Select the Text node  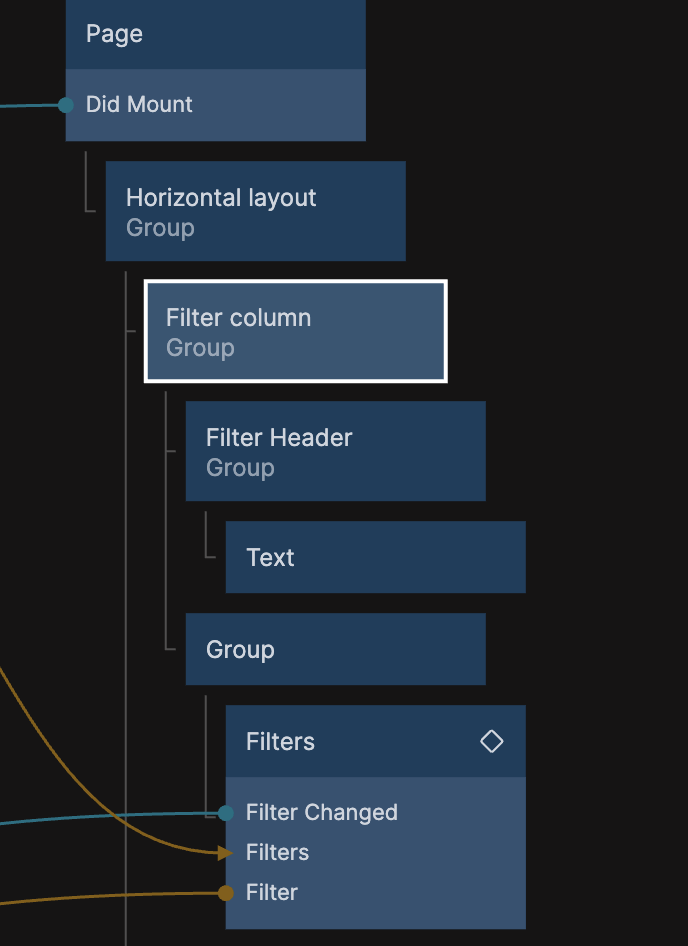[x=375, y=557]
